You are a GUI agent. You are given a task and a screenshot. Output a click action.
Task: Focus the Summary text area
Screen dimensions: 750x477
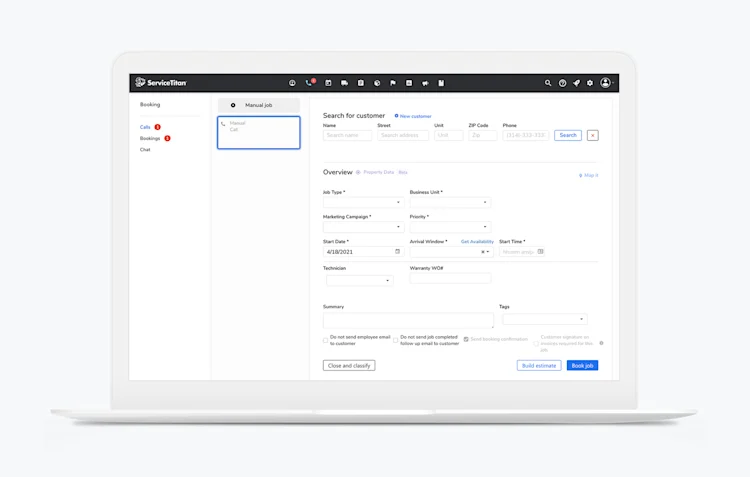(x=408, y=320)
